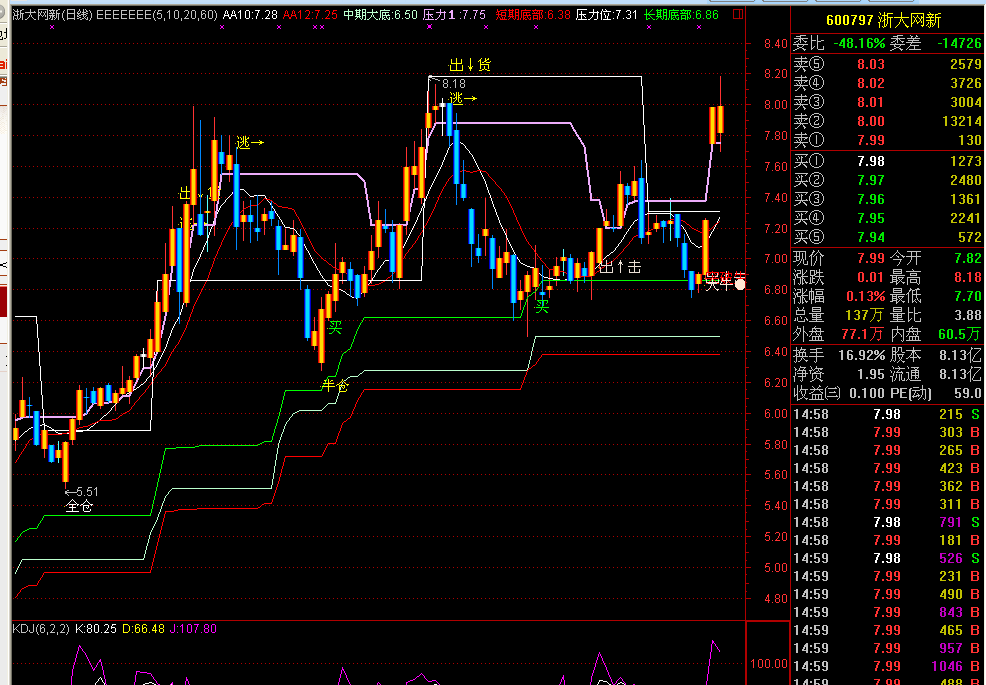Click the 5.51 low price annotation
The width and height of the screenshot is (986, 685).
click(82, 491)
